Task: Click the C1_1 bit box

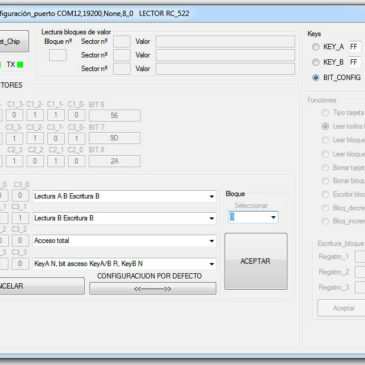Action: pyautogui.click(x=56, y=115)
